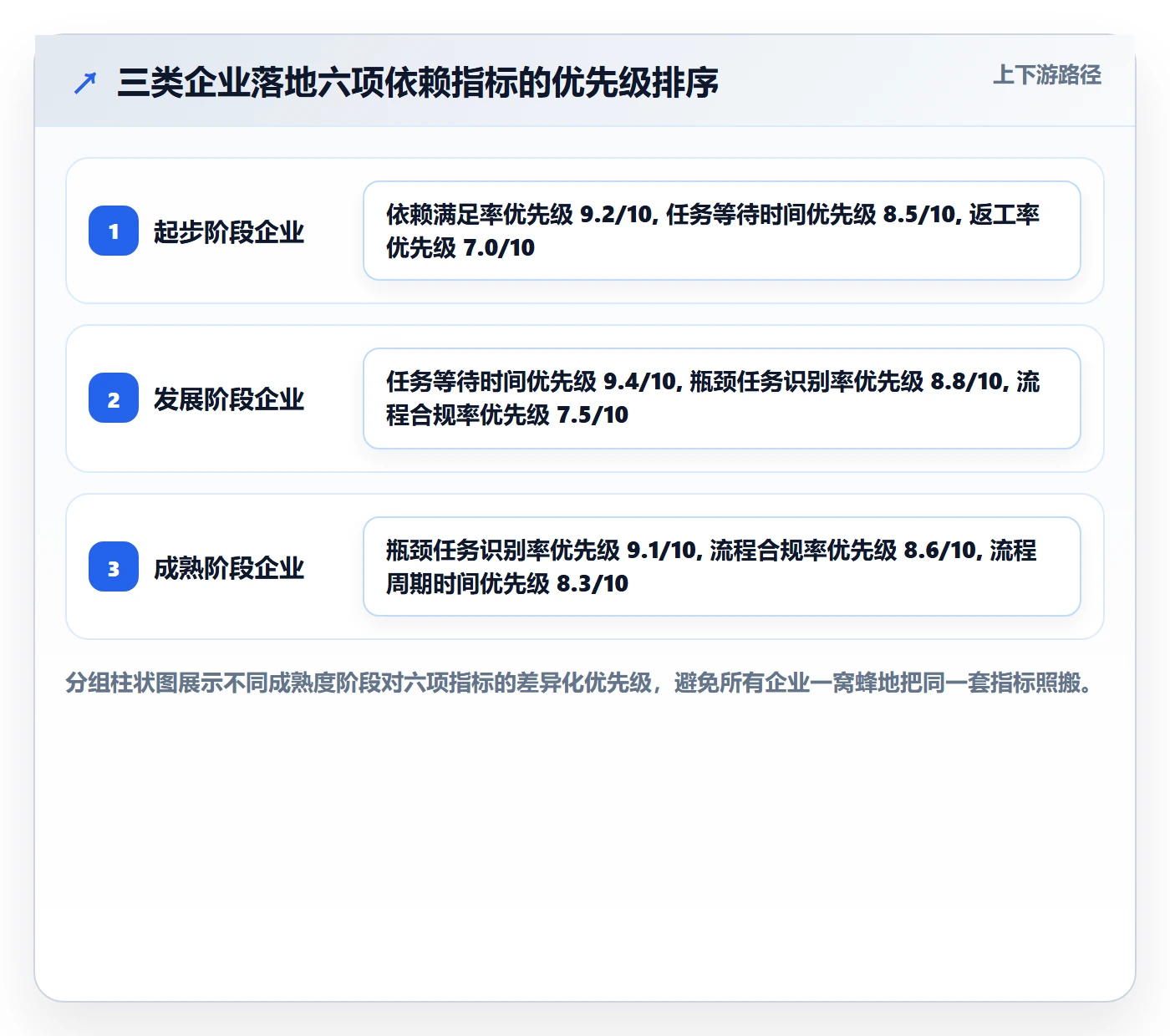Click the title 三类企业落地六项依赖指标的优先级排序

(418, 83)
